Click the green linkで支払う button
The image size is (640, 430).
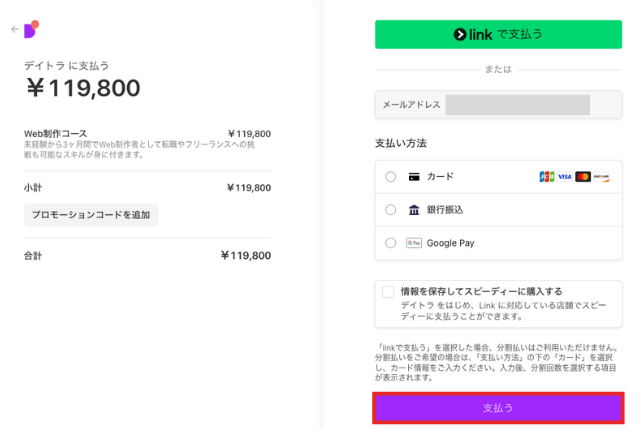pyautogui.click(x=498, y=34)
